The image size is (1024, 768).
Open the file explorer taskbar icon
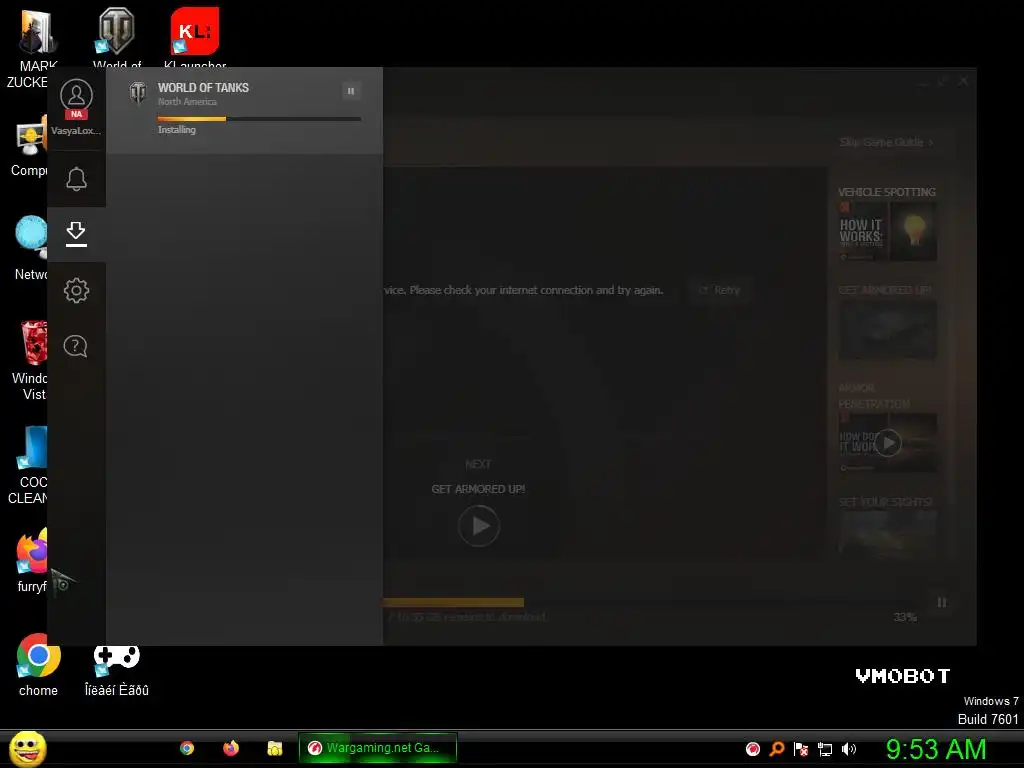(x=275, y=748)
